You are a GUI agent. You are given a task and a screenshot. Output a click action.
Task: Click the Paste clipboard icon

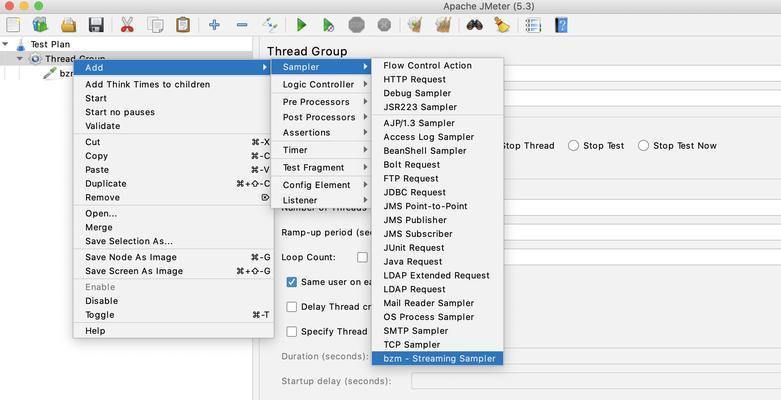[183, 24]
